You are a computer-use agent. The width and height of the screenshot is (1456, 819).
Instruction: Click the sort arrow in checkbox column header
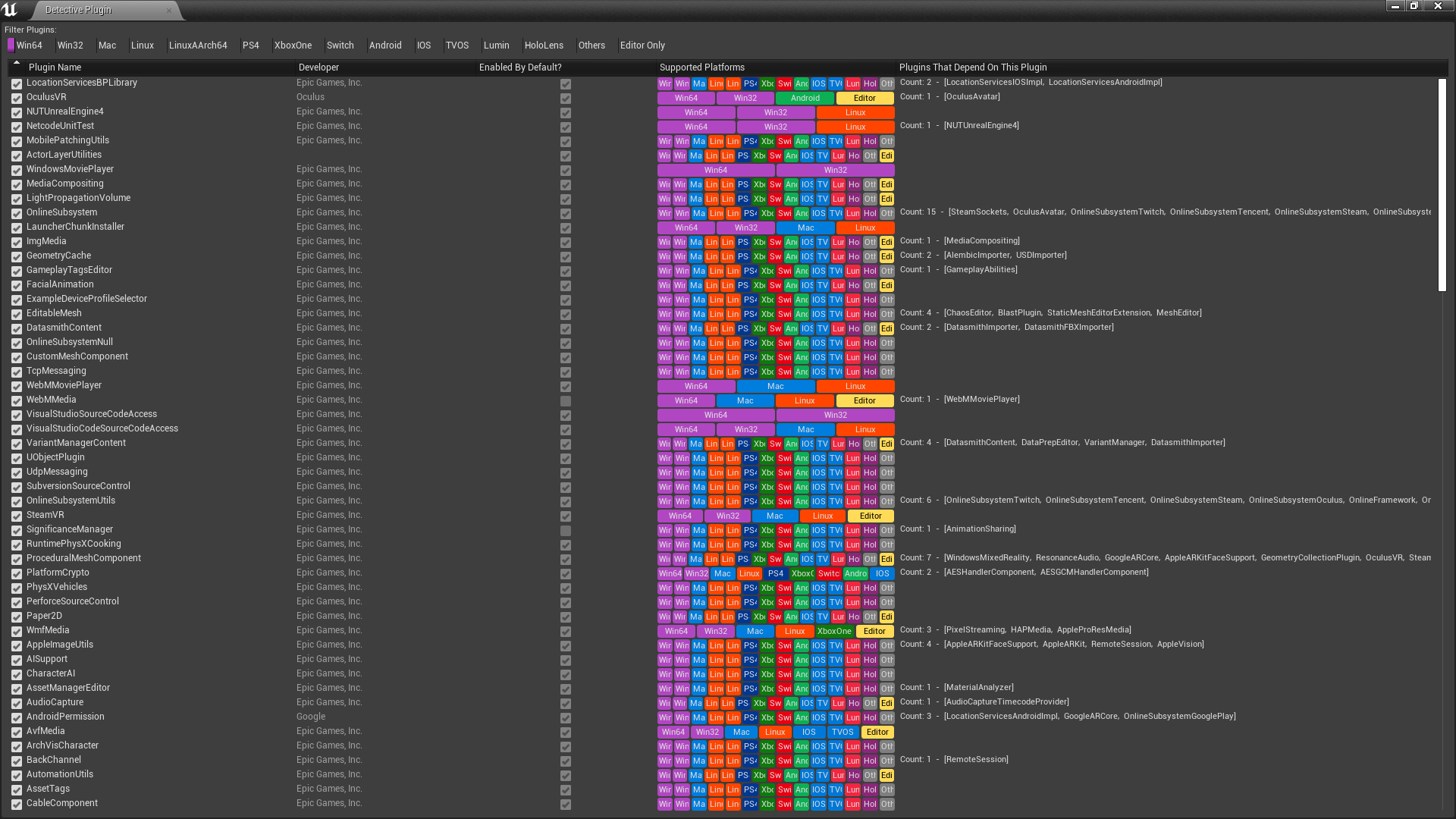pyautogui.click(x=17, y=63)
